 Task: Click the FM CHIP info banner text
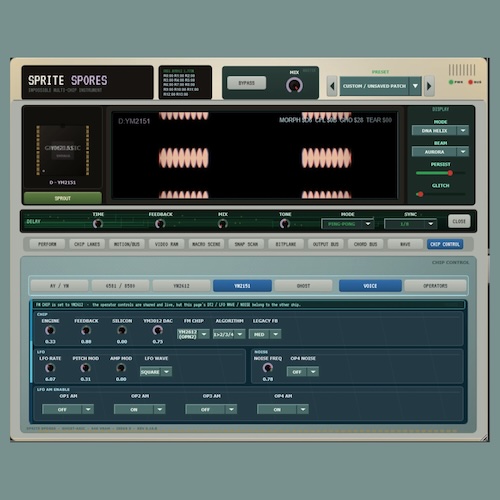point(168,305)
